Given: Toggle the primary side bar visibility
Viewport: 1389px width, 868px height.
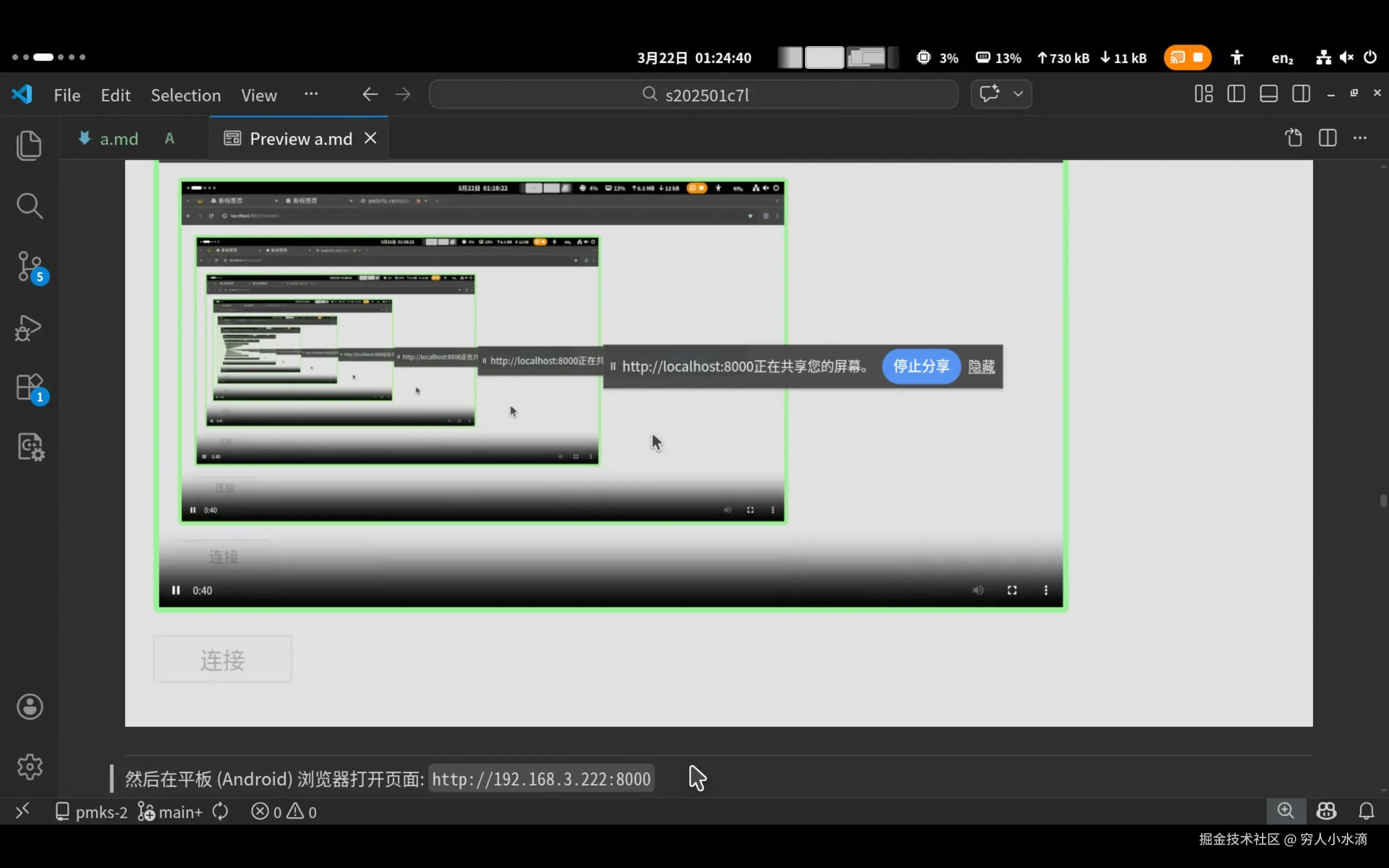Looking at the screenshot, I should click(1236, 94).
